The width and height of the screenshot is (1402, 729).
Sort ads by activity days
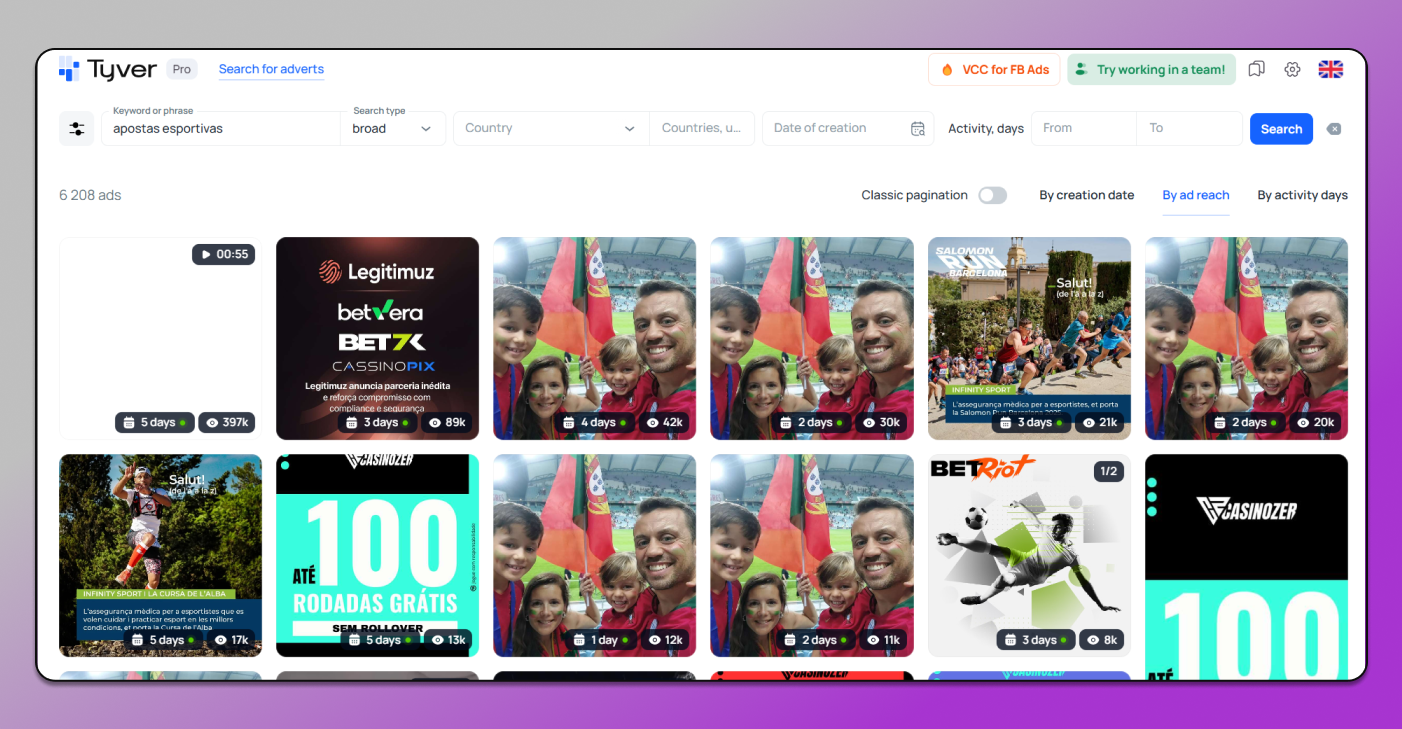pyautogui.click(x=1302, y=195)
